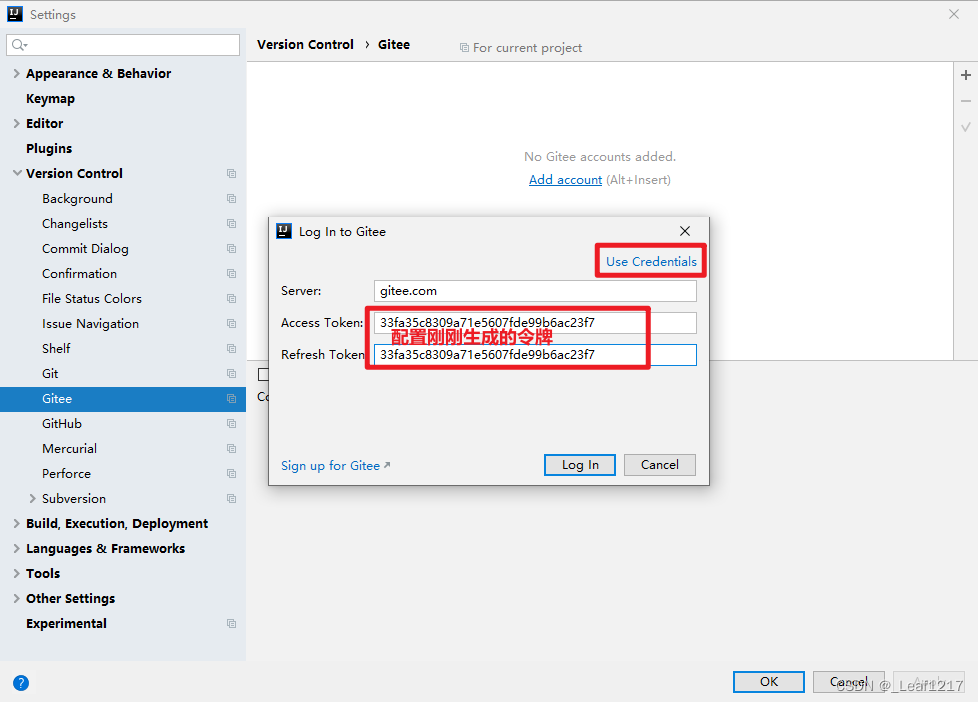
Task: Click the Server input field
Action: click(535, 291)
